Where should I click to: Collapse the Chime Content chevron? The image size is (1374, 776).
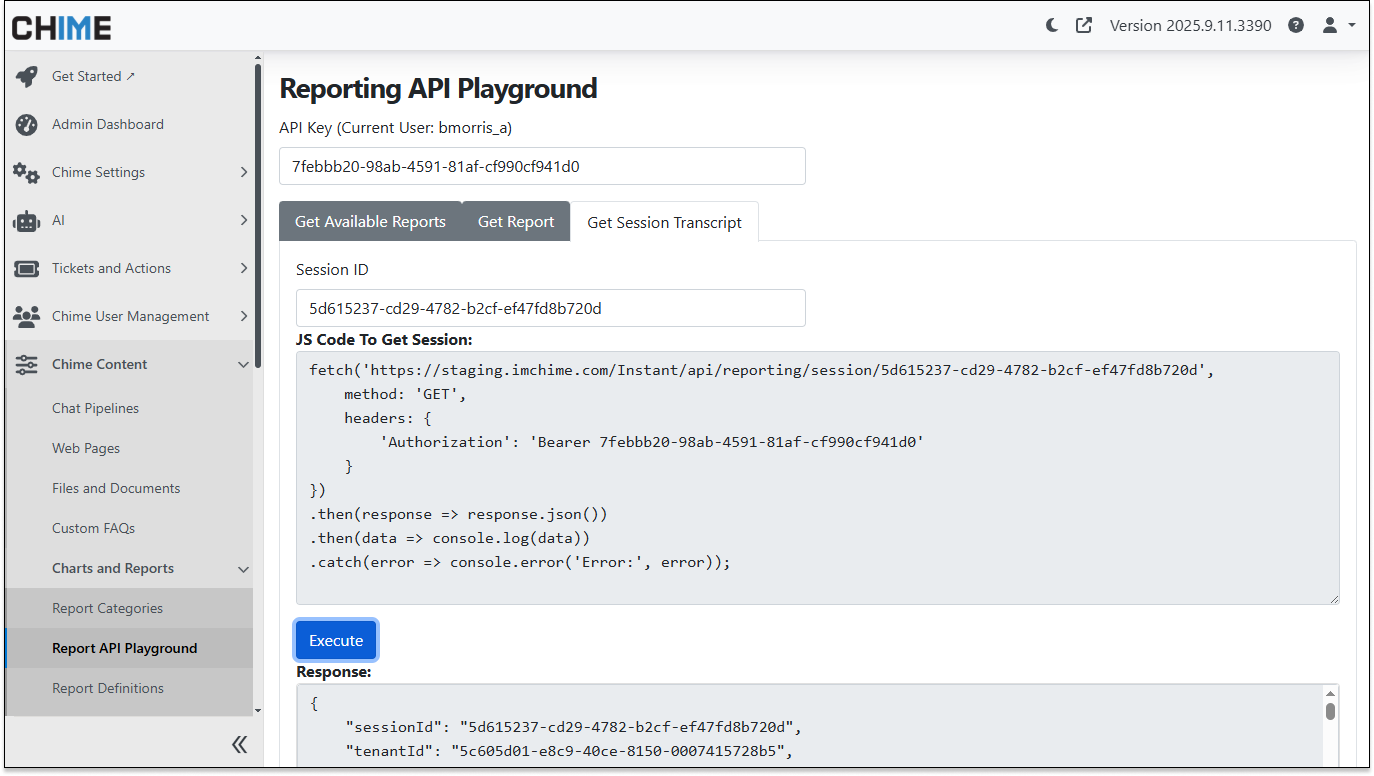pyautogui.click(x=243, y=365)
